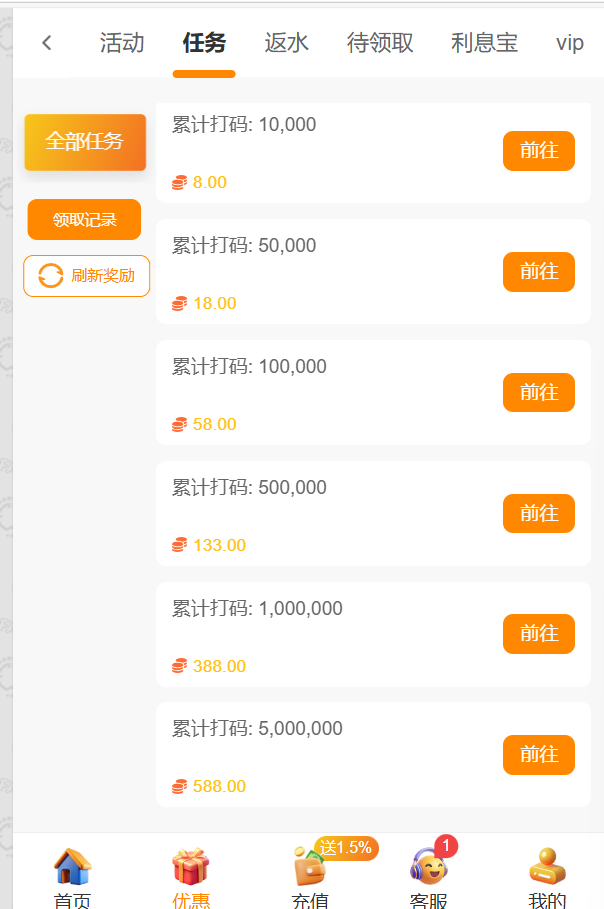This screenshot has height=909, width=604.
Task: Open the 优惠 gift box icon
Action: tap(190, 867)
